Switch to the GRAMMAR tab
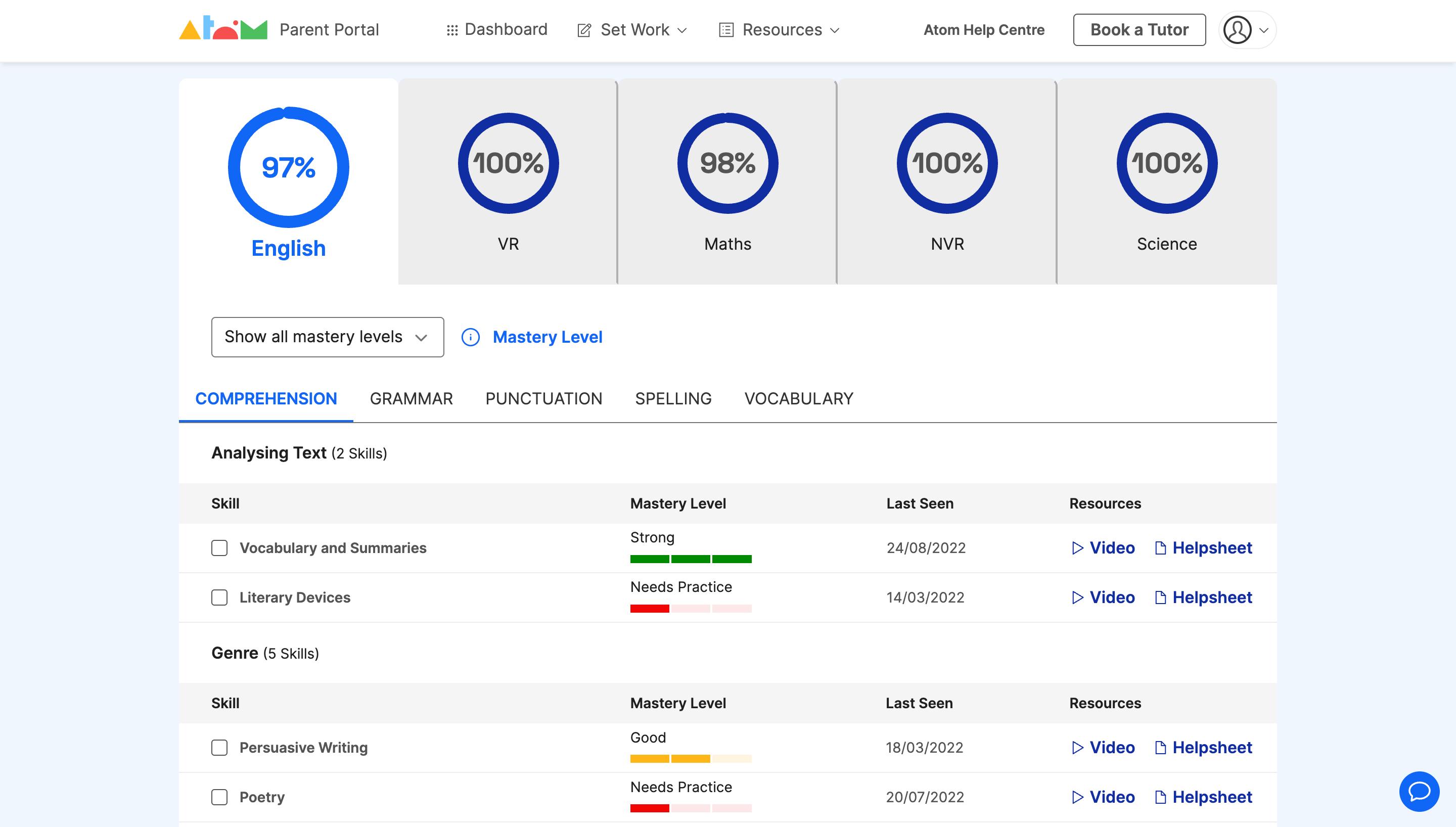The image size is (1456, 827). (x=411, y=399)
